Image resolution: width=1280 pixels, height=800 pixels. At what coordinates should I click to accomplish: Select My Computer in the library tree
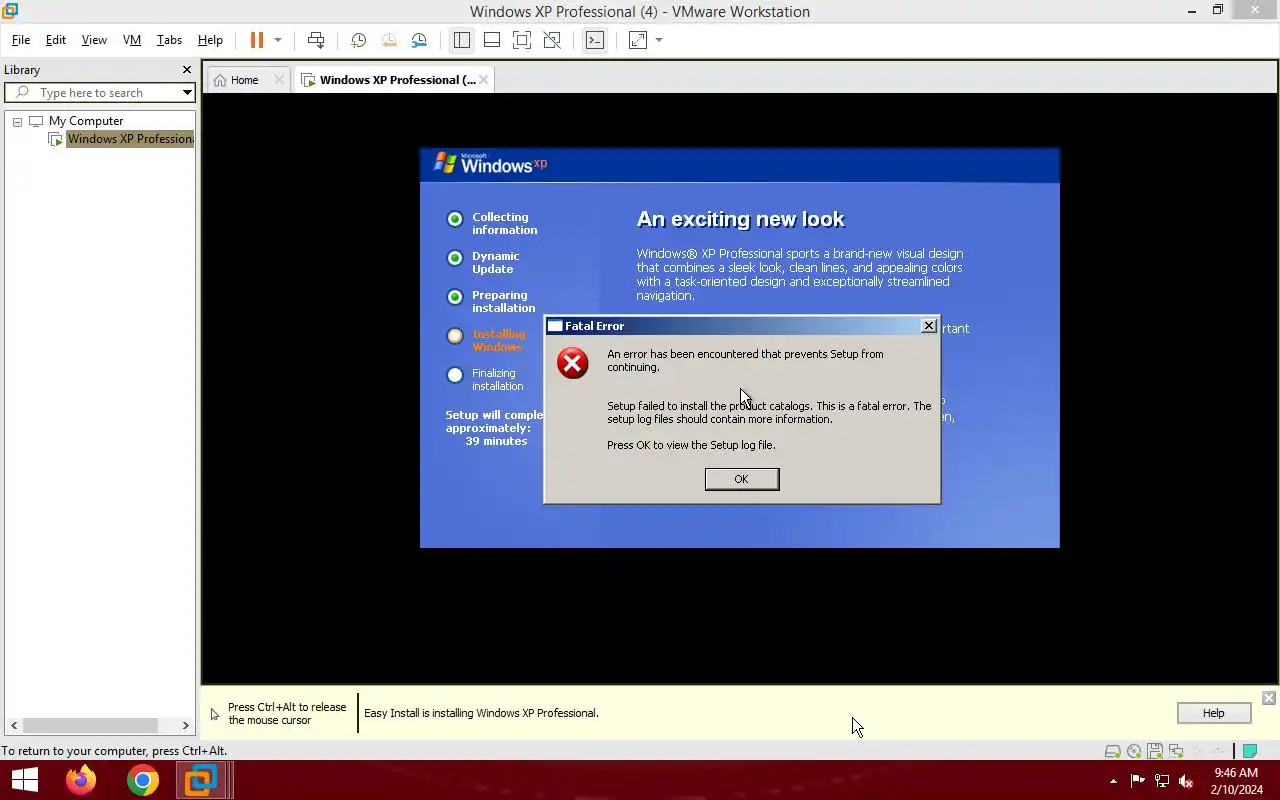[x=86, y=121]
